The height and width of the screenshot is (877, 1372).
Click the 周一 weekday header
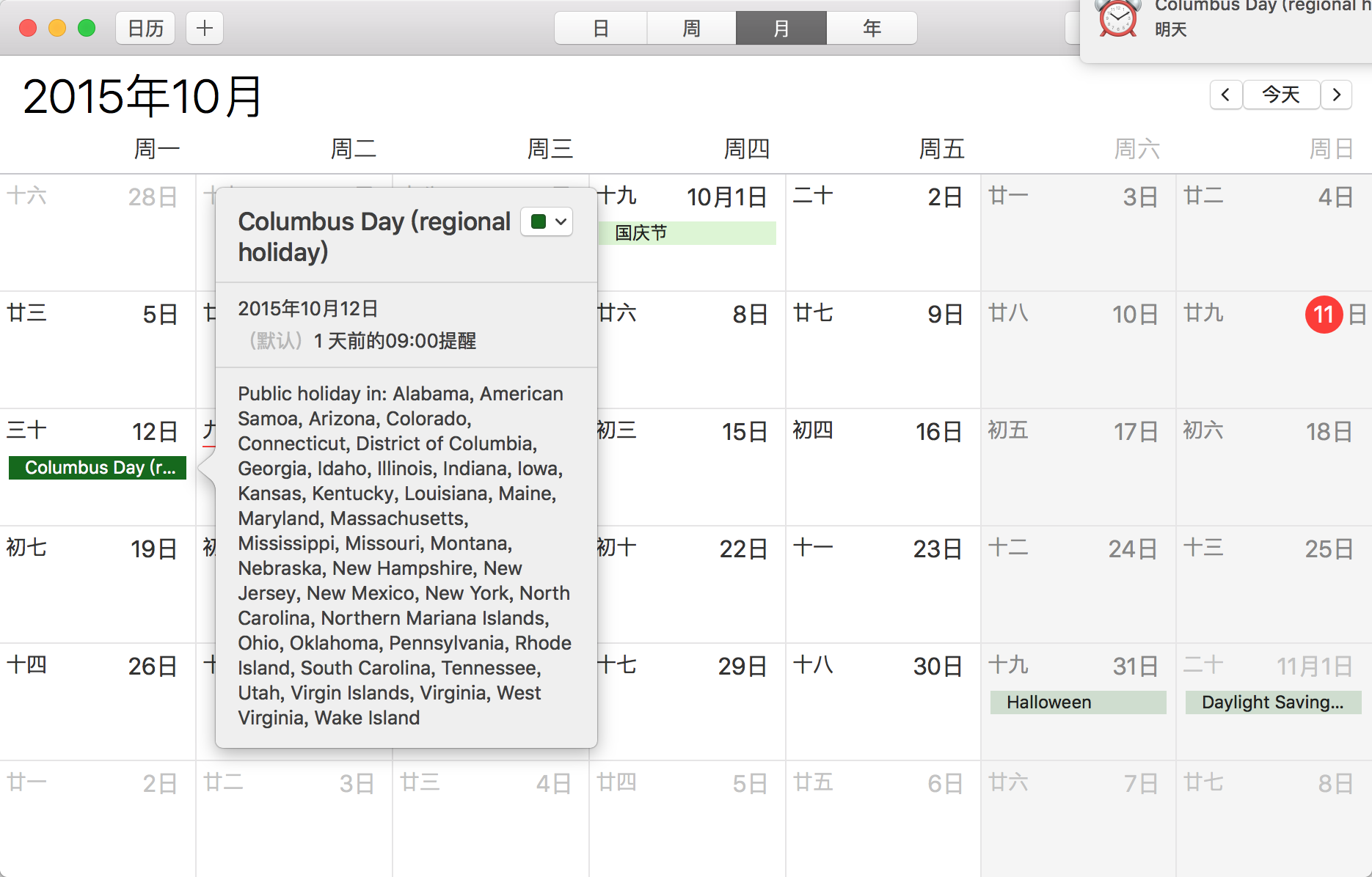(x=157, y=150)
